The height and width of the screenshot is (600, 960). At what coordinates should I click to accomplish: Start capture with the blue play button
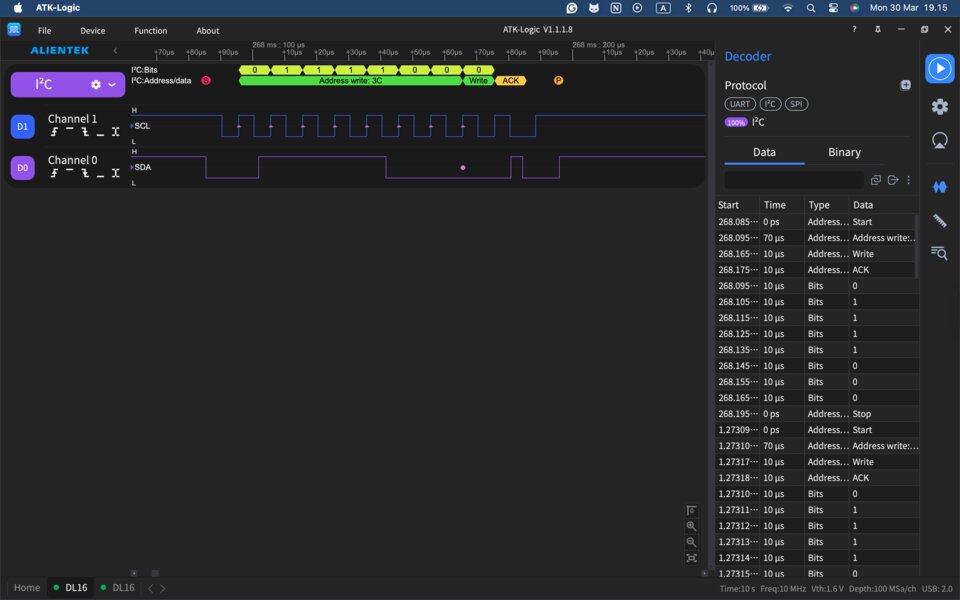click(939, 68)
